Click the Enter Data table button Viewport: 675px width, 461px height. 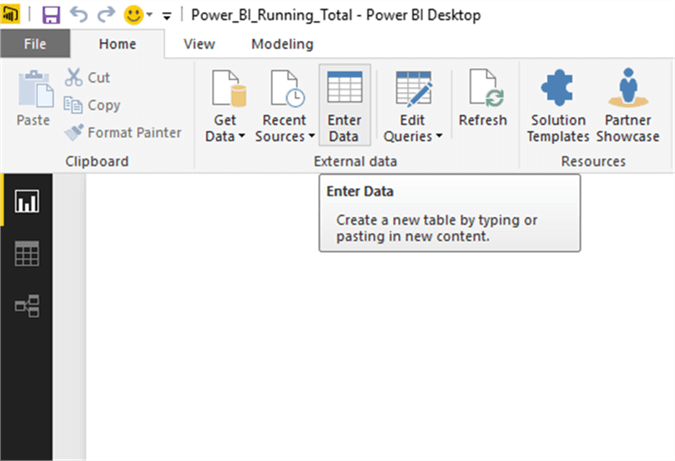pos(344,105)
